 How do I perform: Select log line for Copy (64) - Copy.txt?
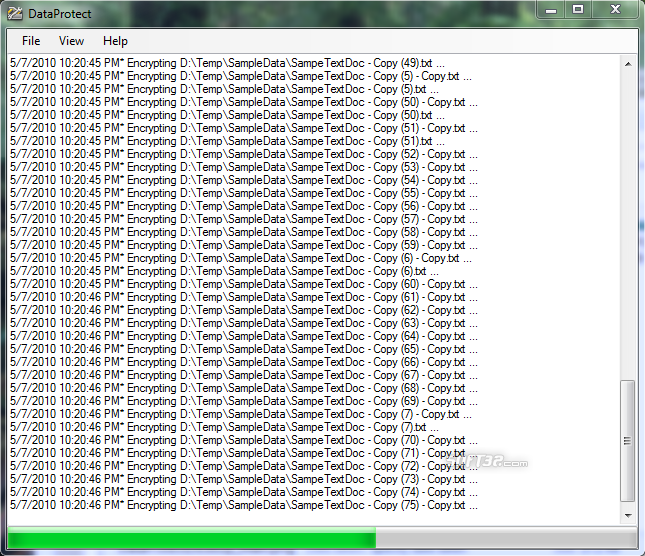[x=244, y=336]
